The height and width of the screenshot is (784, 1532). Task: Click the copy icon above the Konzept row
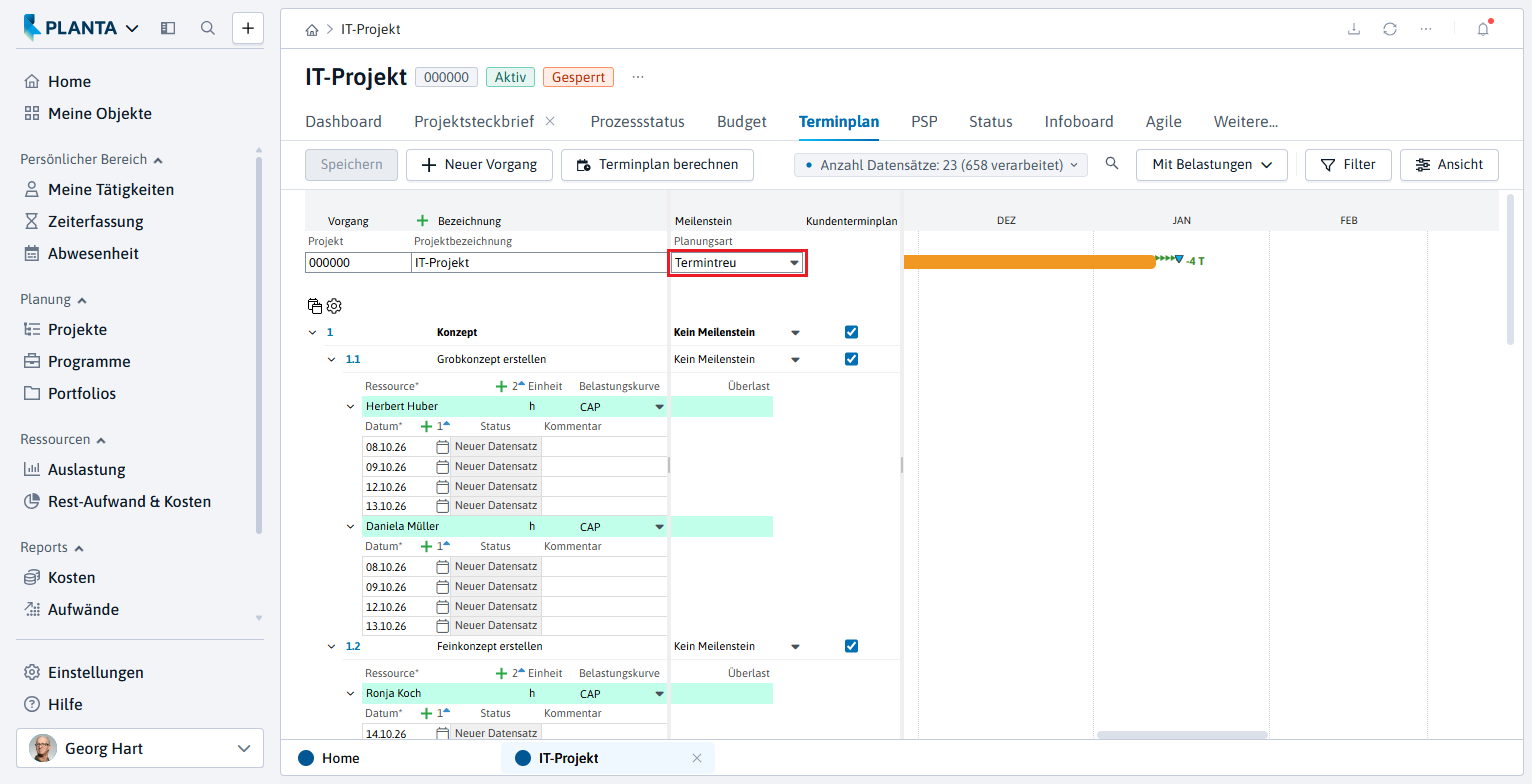tap(315, 306)
